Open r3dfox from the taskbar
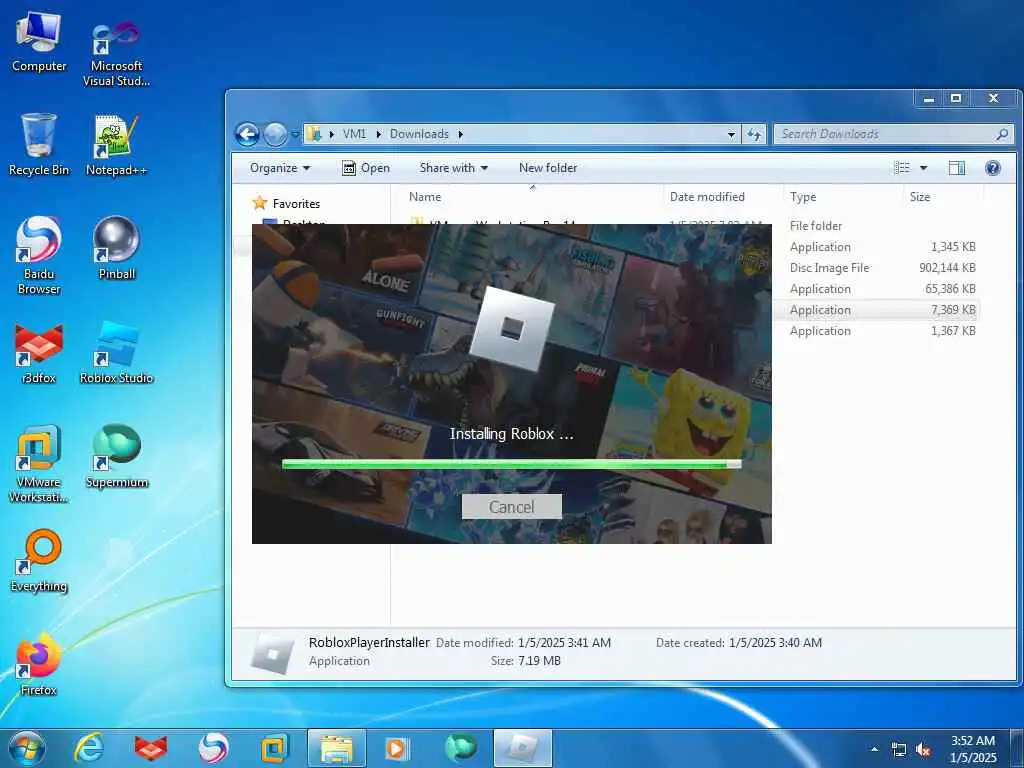1024x768 pixels. pos(151,748)
